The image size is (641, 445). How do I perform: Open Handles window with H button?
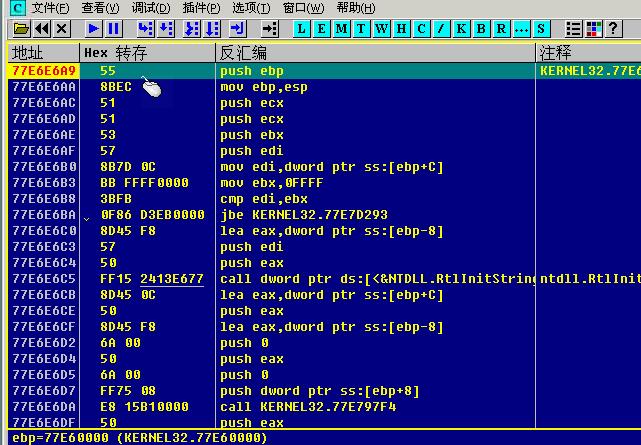[401, 29]
